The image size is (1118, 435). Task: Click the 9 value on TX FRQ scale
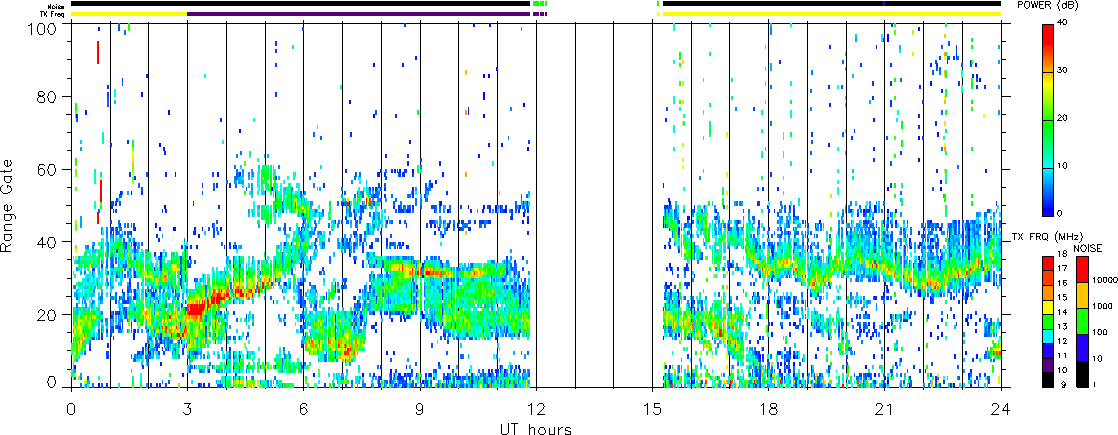(1064, 384)
